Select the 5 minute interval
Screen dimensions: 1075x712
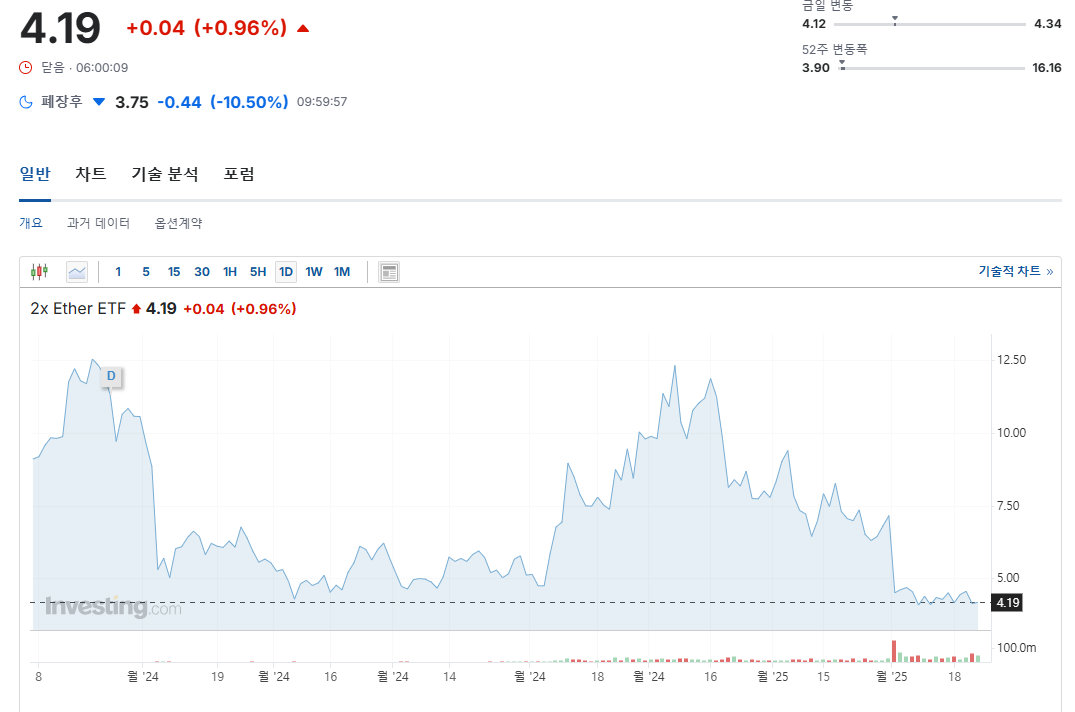pos(146,272)
